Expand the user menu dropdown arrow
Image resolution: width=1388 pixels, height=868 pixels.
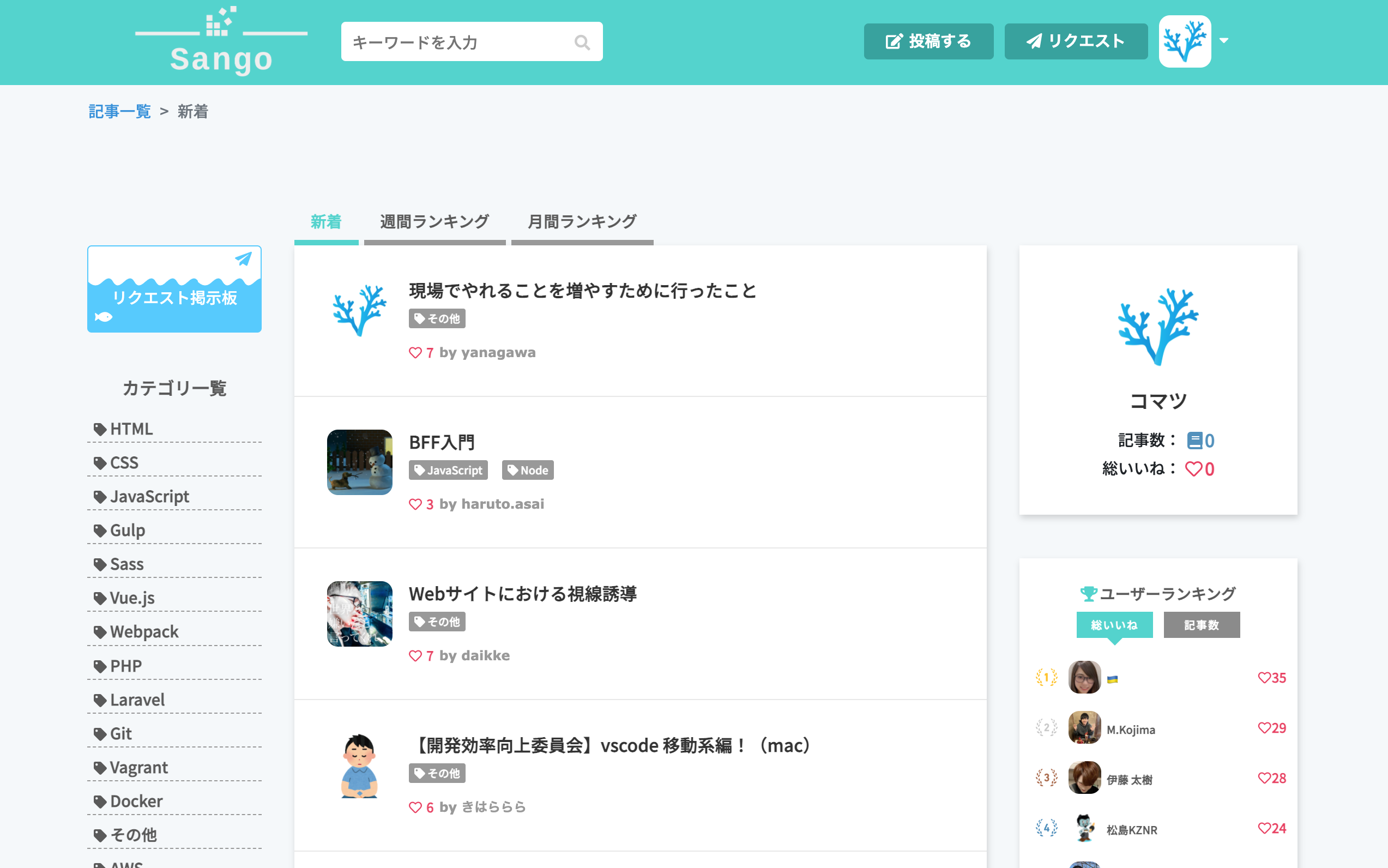click(1224, 41)
